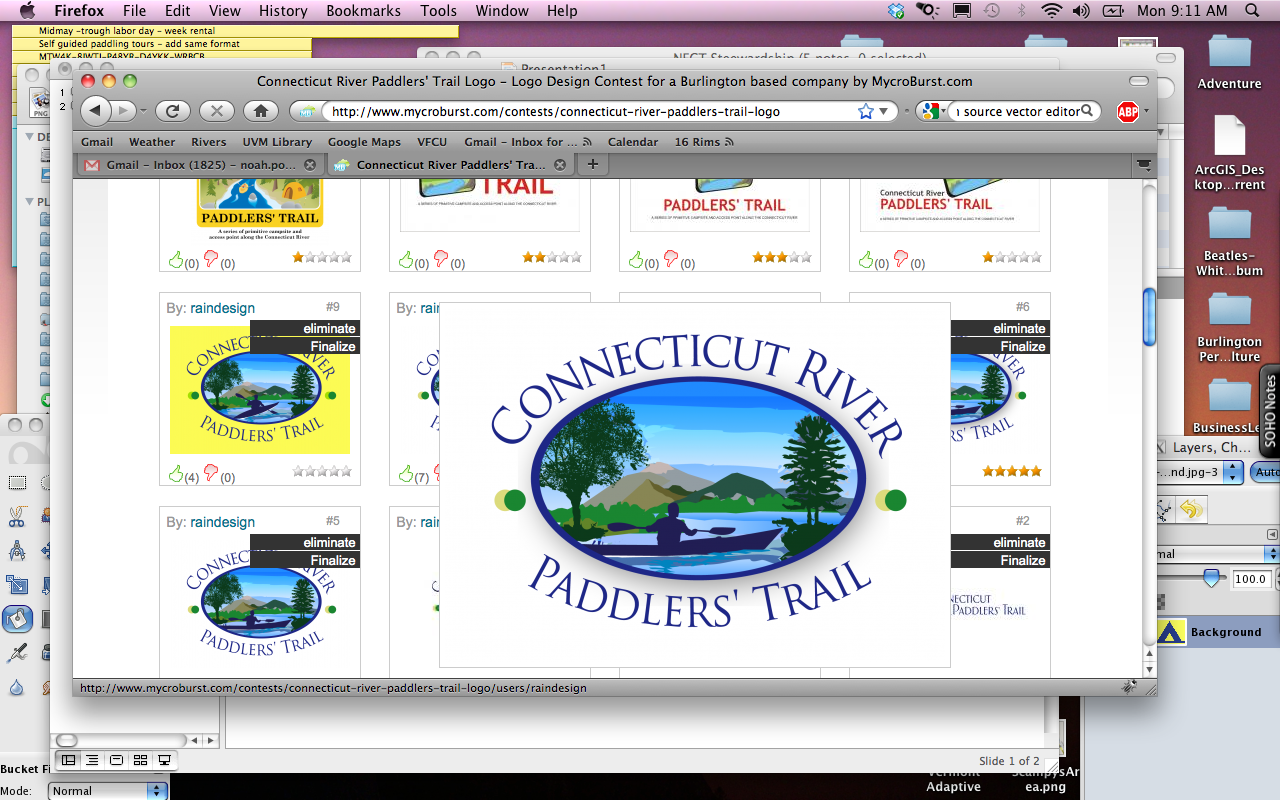Select GIMP Measure compass tool
Viewport: 1280px width, 800px height.
click(17, 550)
